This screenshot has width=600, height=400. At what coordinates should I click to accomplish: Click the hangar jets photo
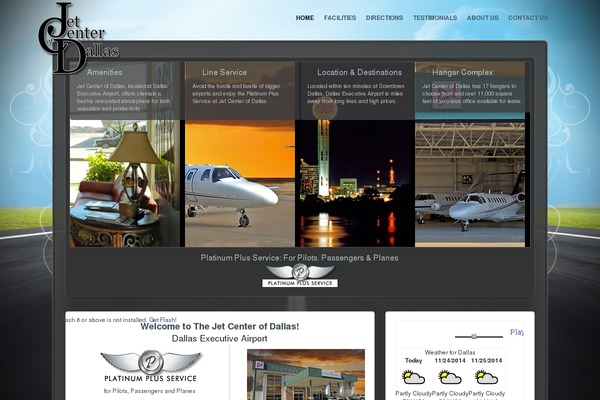pyautogui.click(x=470, y=183)
